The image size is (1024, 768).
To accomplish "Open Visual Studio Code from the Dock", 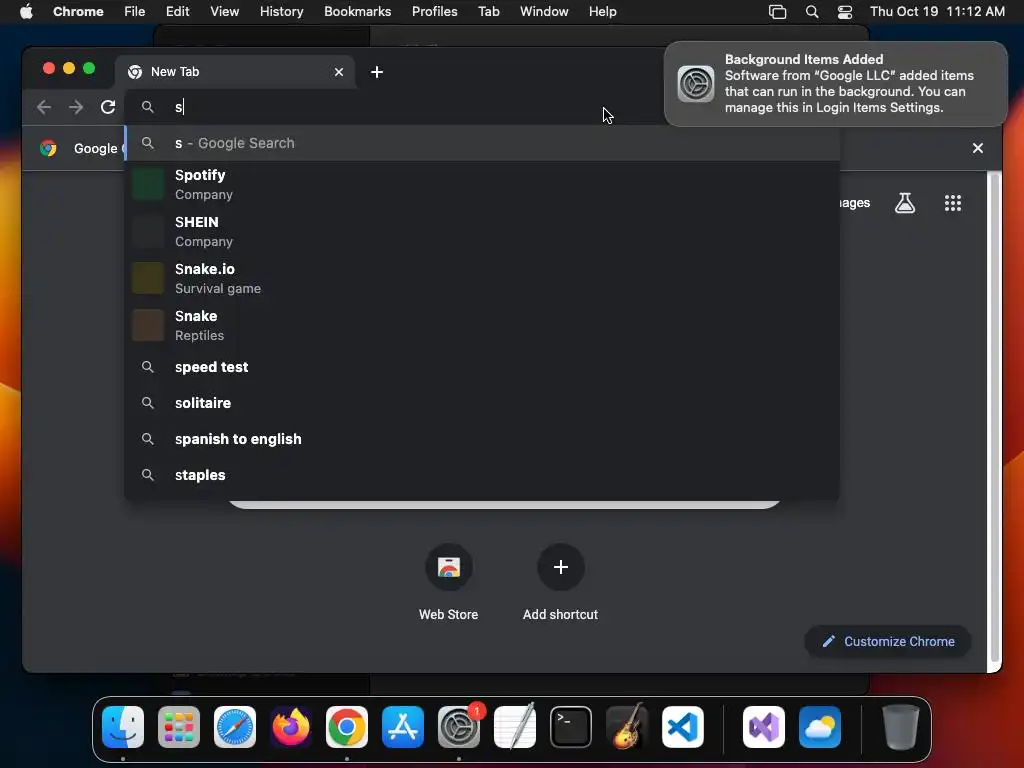I will [x=683, y=727].
